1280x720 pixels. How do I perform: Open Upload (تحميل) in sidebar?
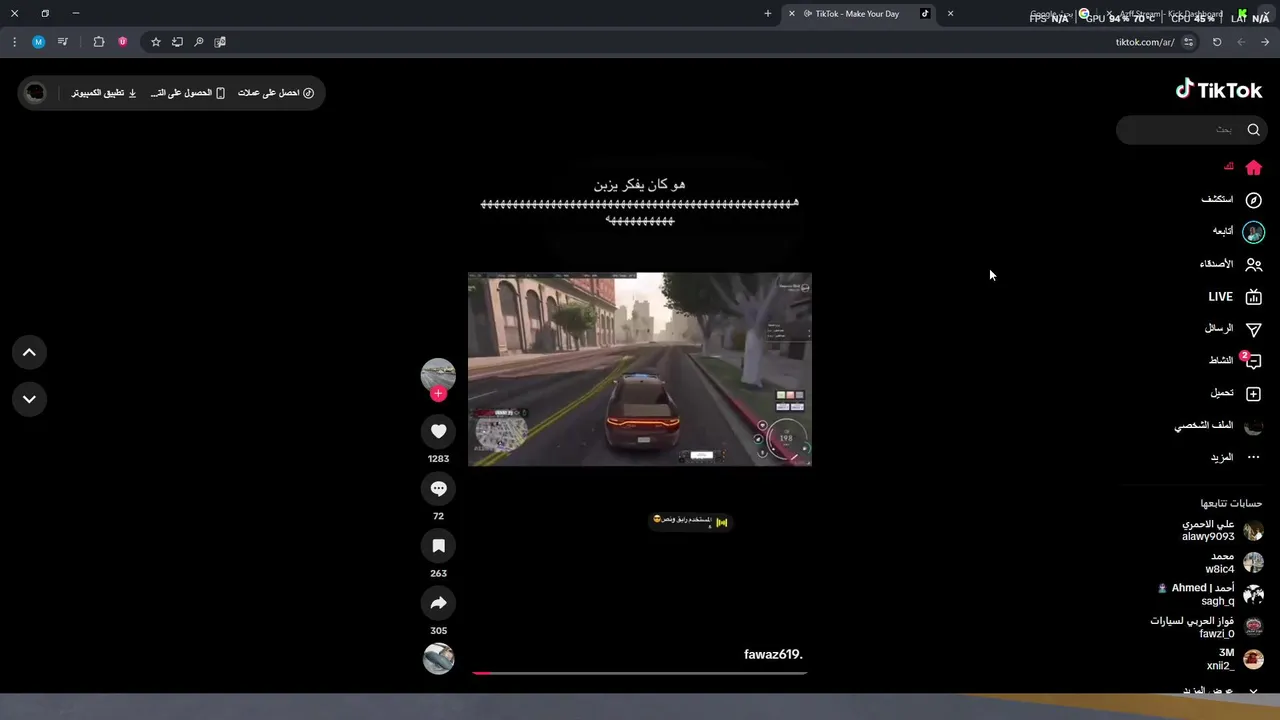pos(1236,394)
